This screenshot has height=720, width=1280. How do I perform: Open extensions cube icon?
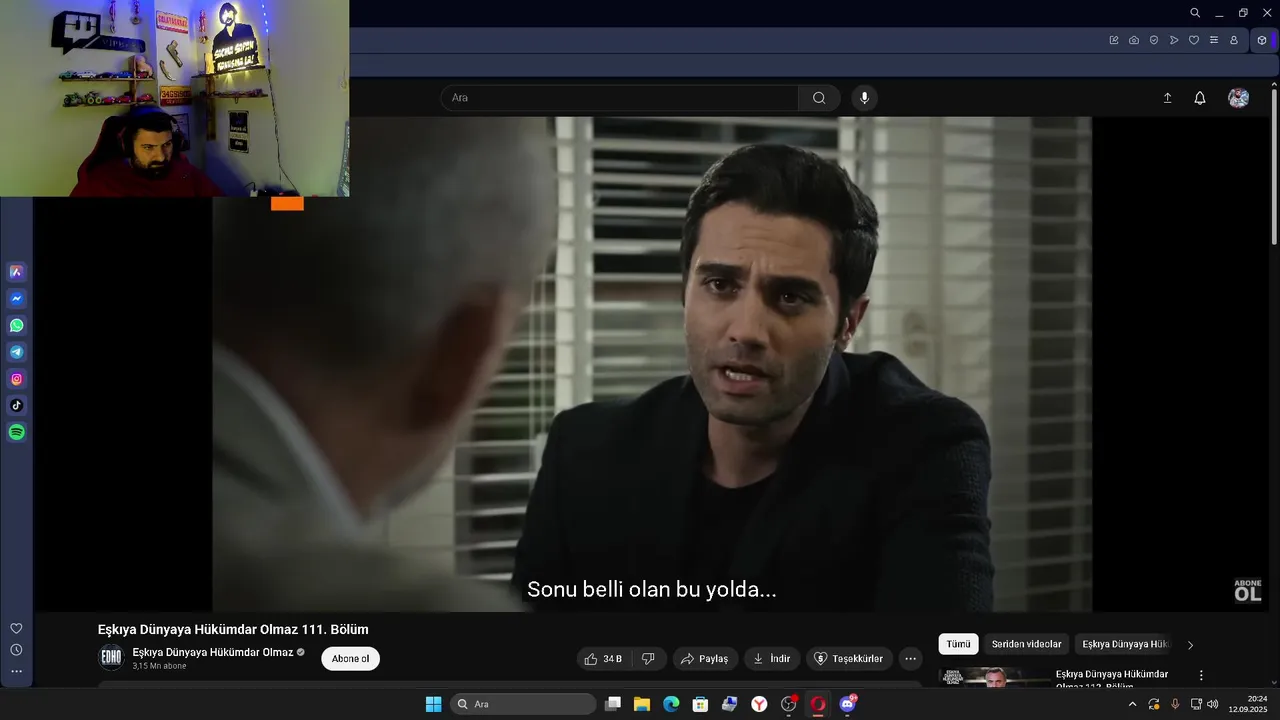(x=1262, y=40)
